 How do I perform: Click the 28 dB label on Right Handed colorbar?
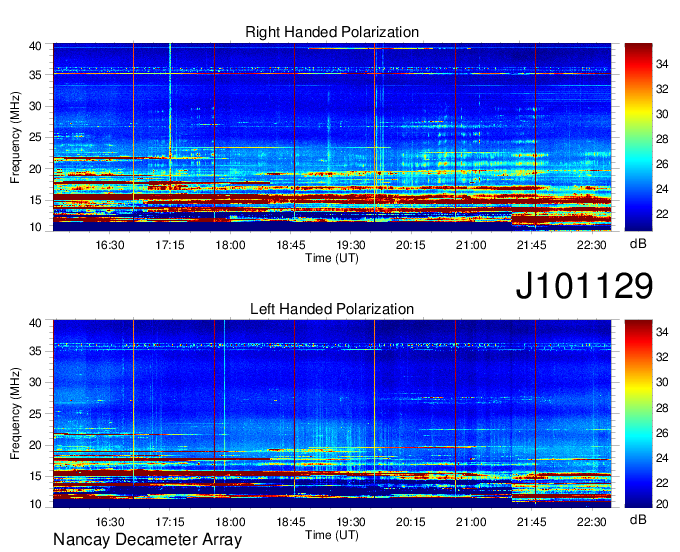(662, 139)
